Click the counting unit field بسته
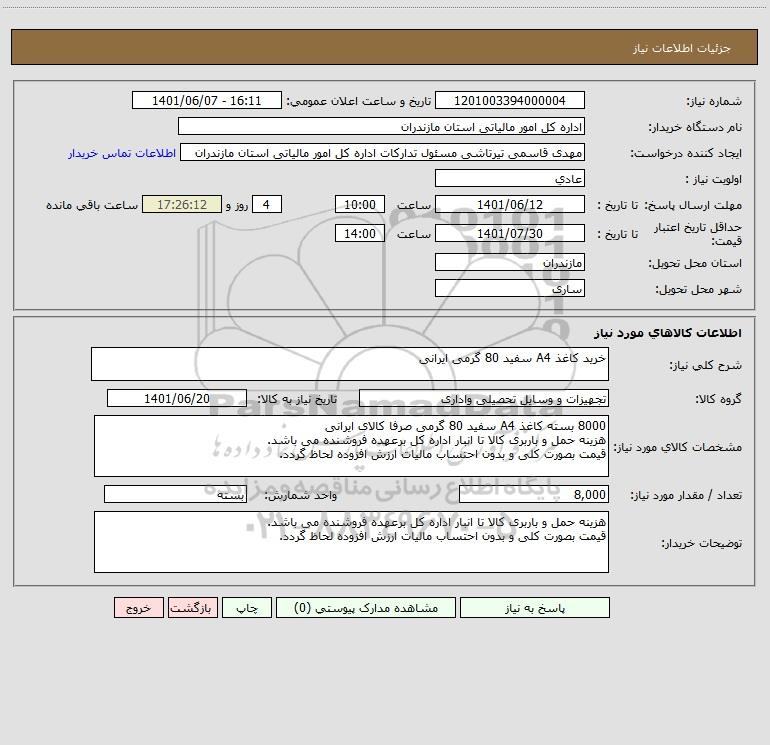Screen dimensions: 770x745 tap(175, 495)
